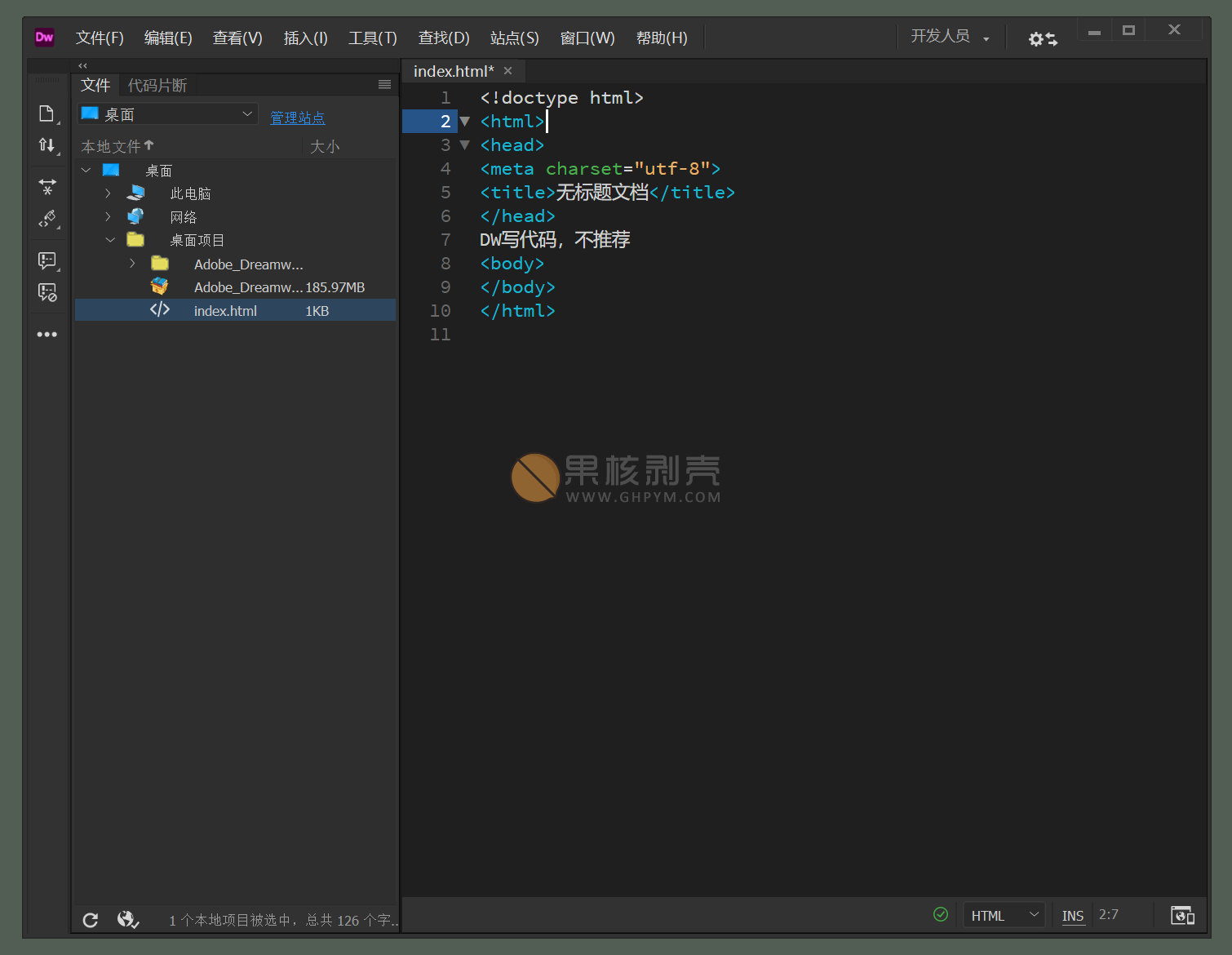Open the 桌面 site dropdown
This screenshot has width=1232, height=955.
(x=167, y=114)
